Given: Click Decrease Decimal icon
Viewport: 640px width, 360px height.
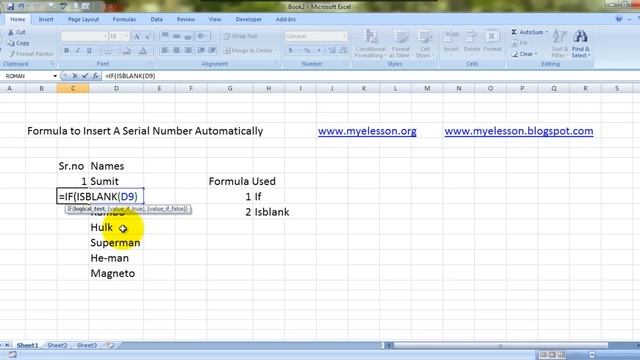Looking at the screenshot, I should 343,51.
